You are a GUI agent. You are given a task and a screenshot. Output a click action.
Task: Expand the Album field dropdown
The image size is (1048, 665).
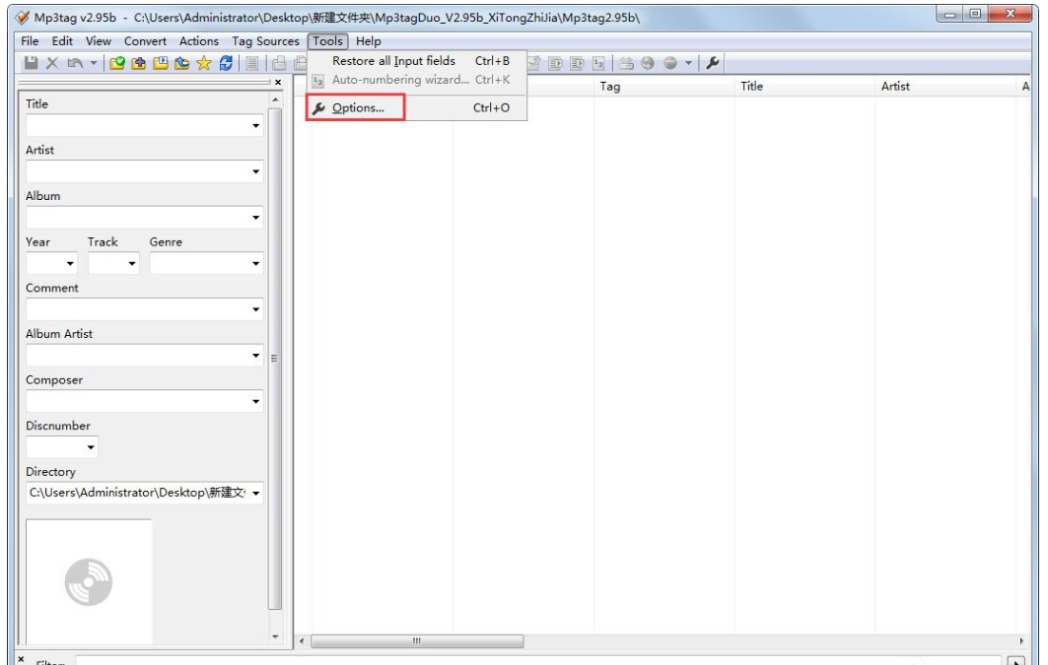(x=255, y=217)
